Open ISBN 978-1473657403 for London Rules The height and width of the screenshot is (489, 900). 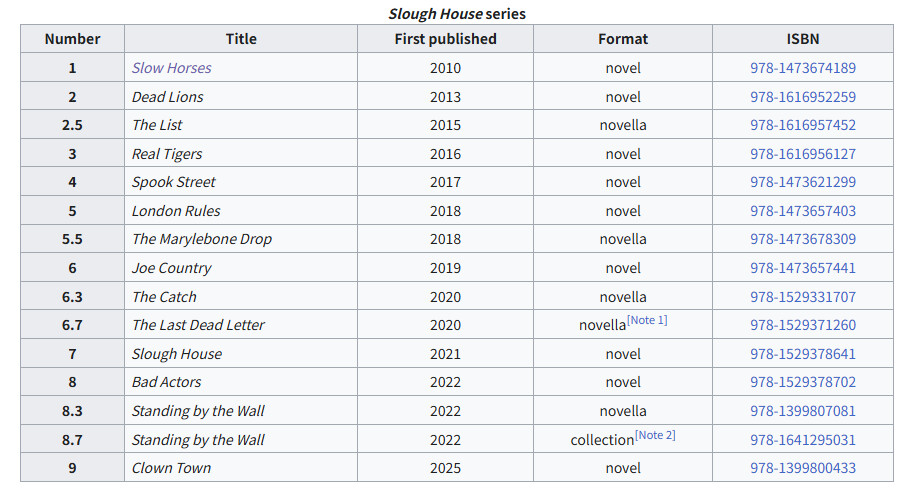click(x=802, y=211)
